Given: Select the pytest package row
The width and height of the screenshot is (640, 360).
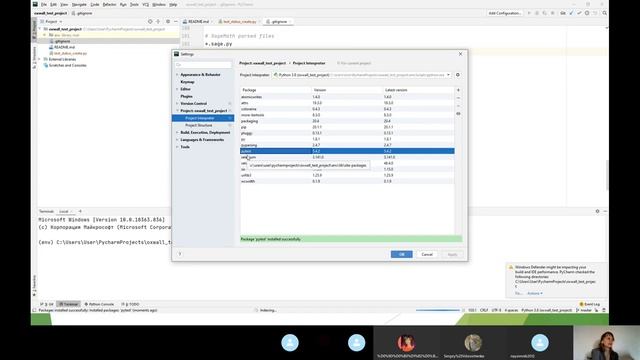Looking at the screenshot, I should tap(347, 151).
